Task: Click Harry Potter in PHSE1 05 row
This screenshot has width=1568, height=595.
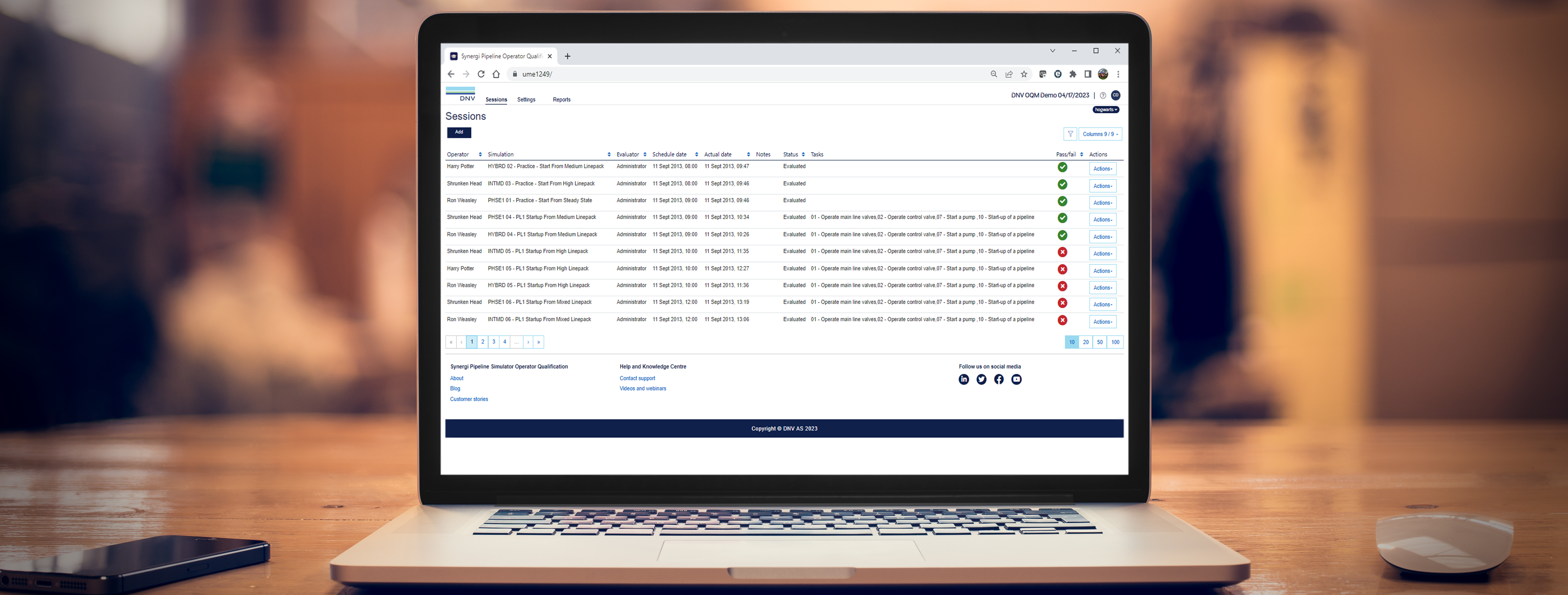Action: pyautogui.click(x=460, y=269)
